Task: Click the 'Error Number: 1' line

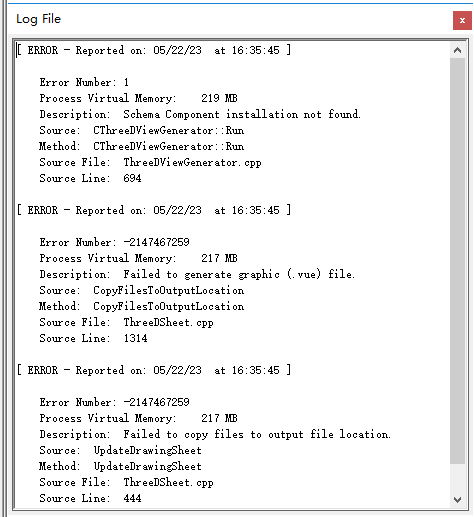Action: pos(84,82)
